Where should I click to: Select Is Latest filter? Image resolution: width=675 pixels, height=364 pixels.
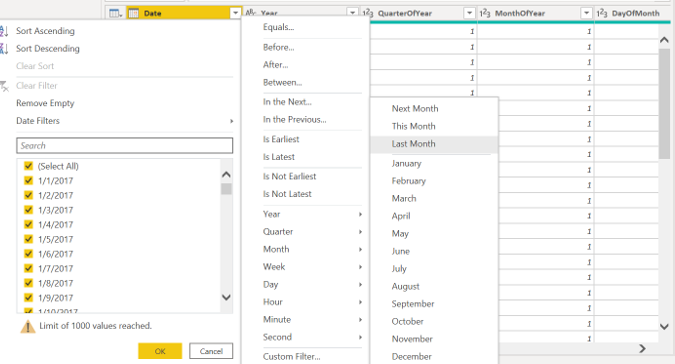click(x=279, y=157)
